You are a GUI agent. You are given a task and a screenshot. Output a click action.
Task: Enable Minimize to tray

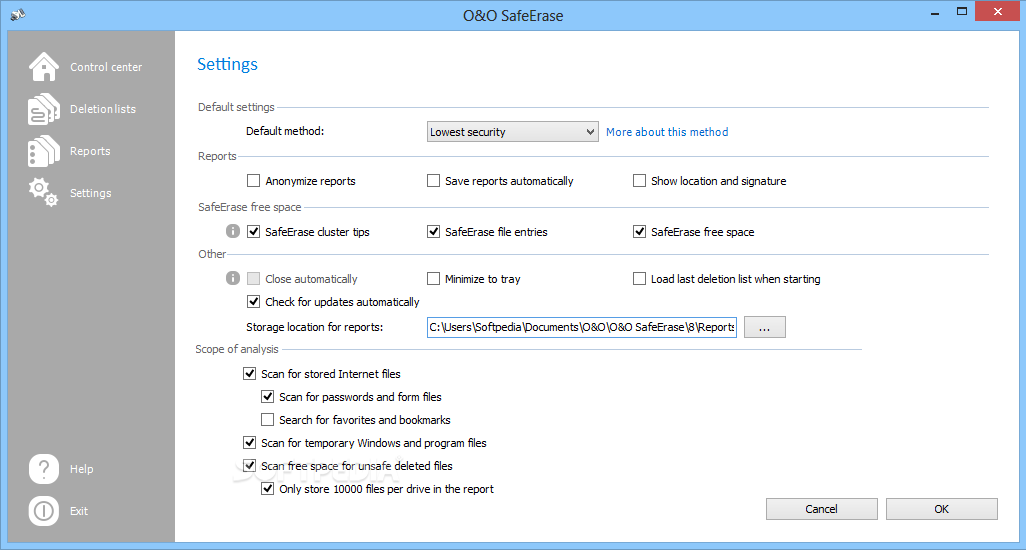click(x=433, y=279)
